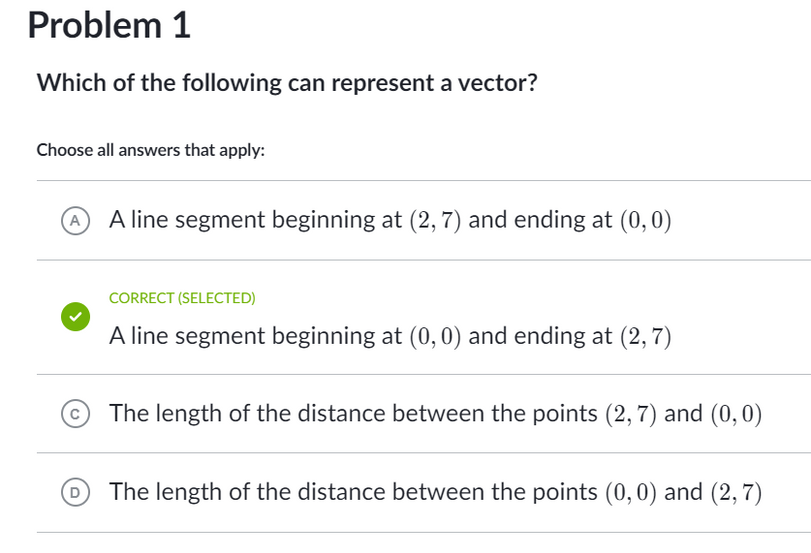Select answer choice D circle
This screenshot has width=811, height=553.
76,492
